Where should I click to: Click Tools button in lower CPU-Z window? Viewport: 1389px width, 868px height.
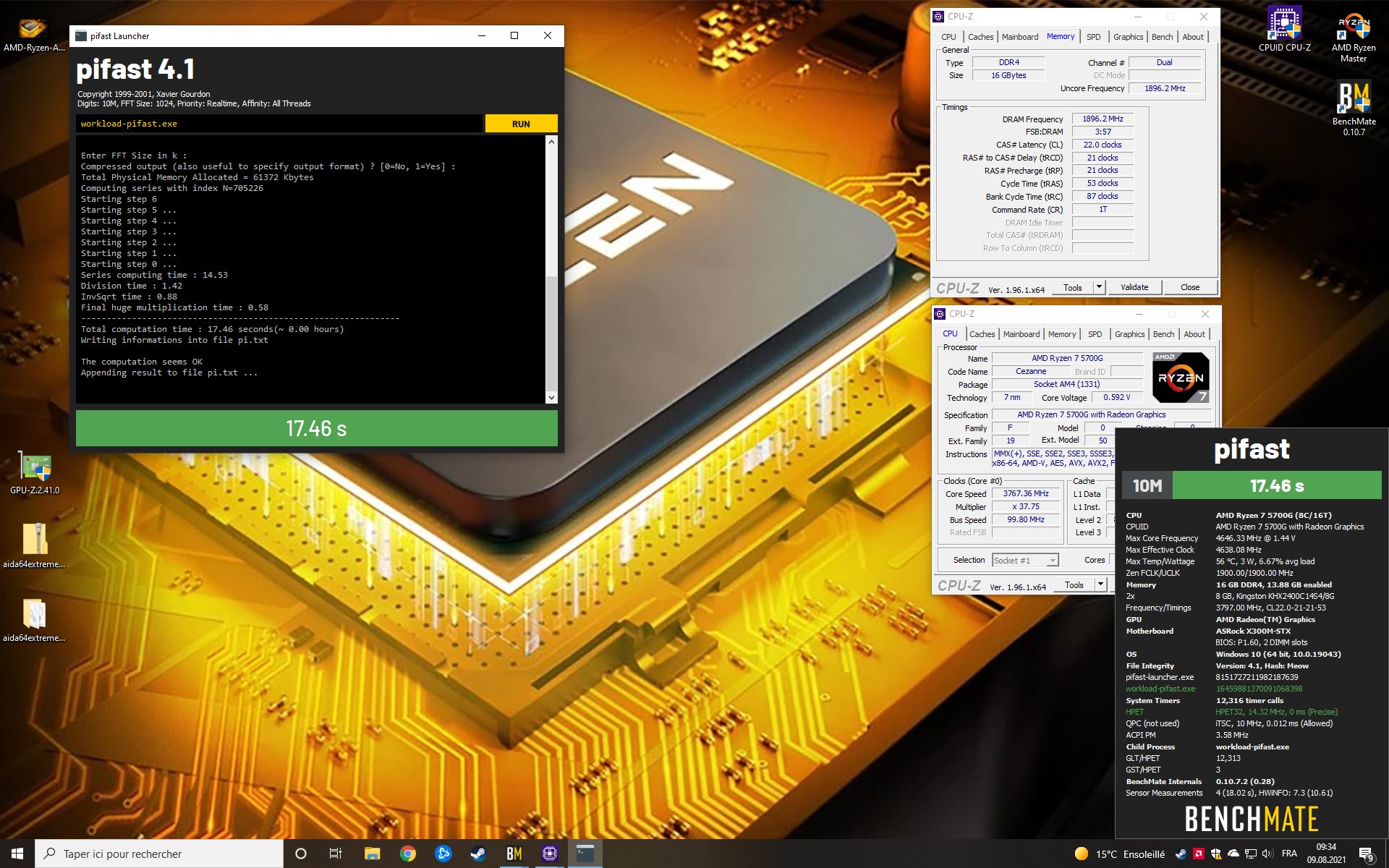click(x=1074, y=584)
